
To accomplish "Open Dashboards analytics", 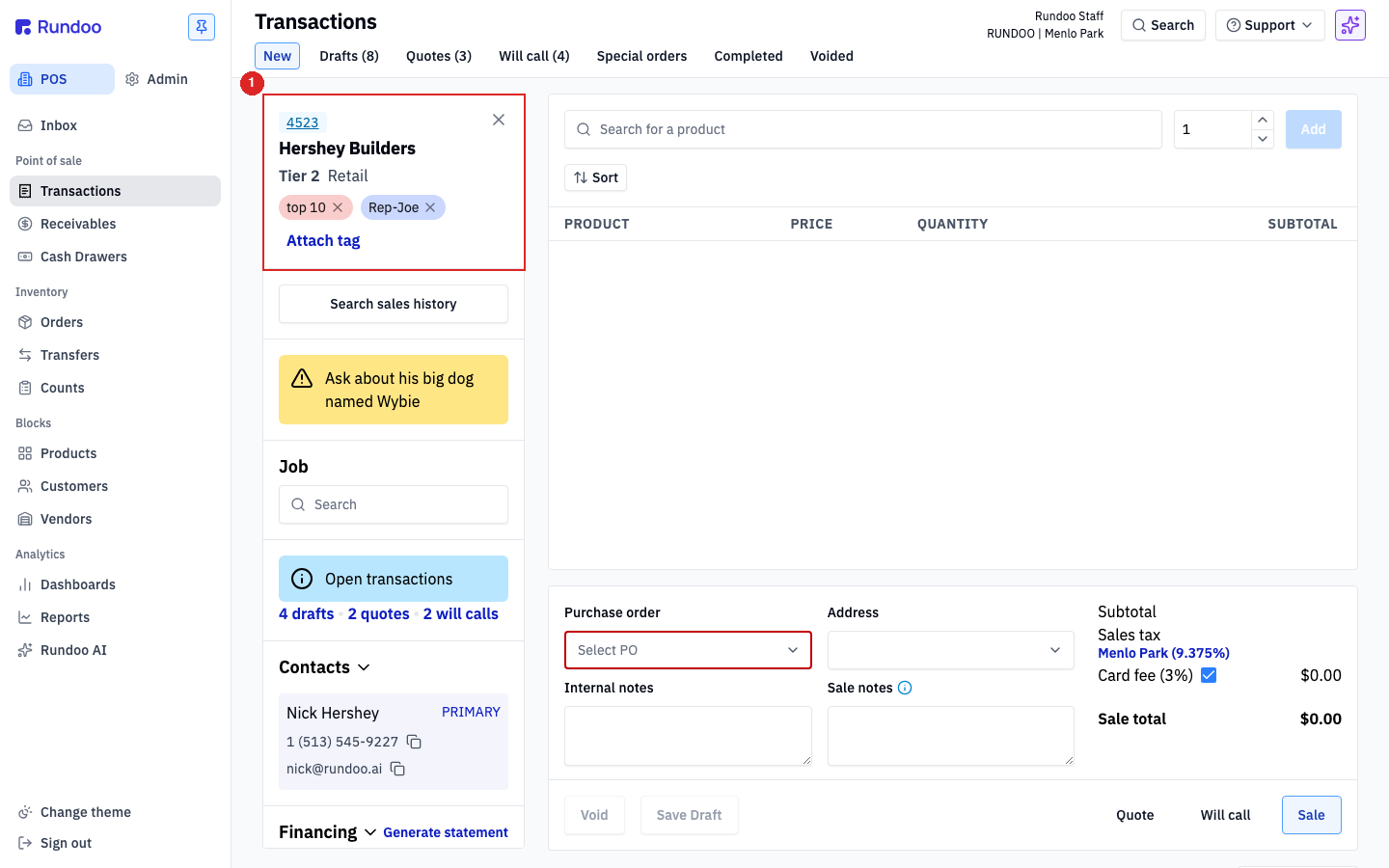I will point(115,584).
